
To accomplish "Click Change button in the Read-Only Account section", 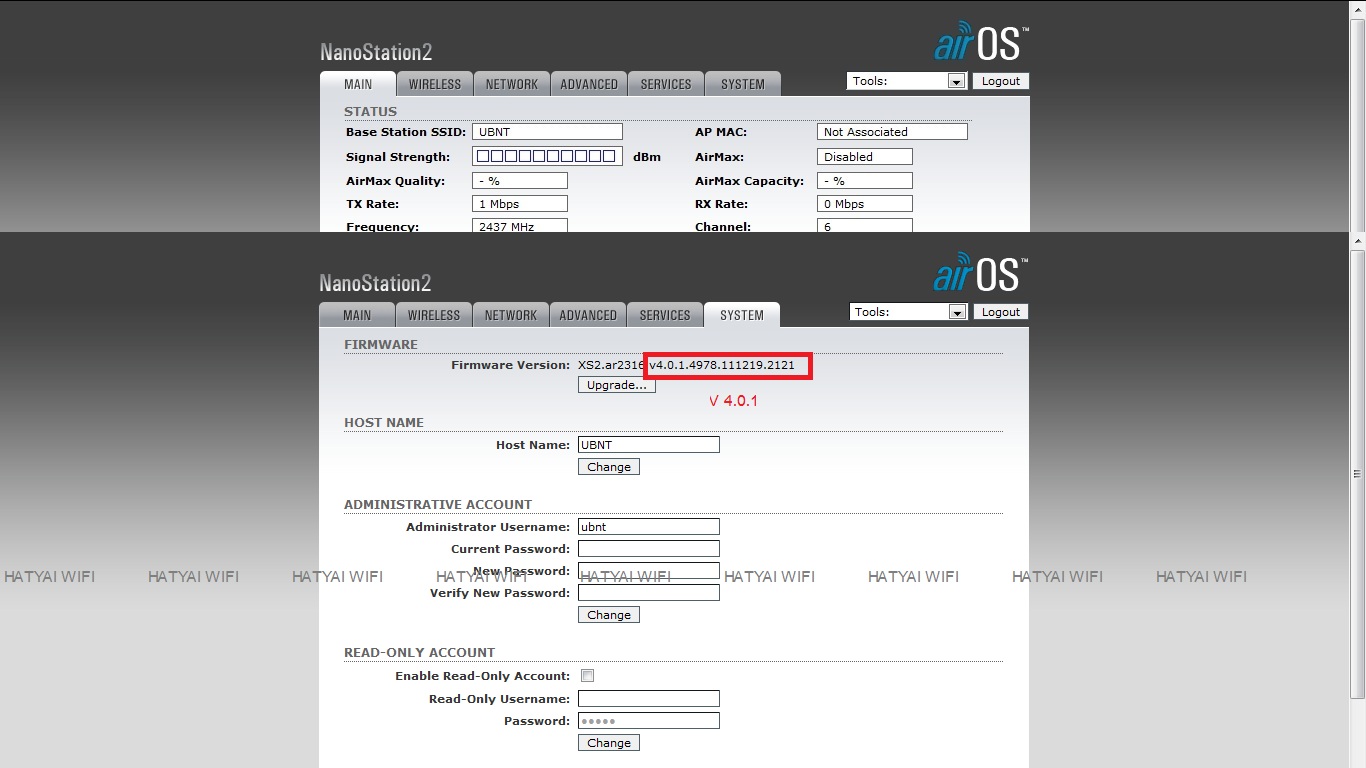I will pyautogui.click(x=609, y=743).
